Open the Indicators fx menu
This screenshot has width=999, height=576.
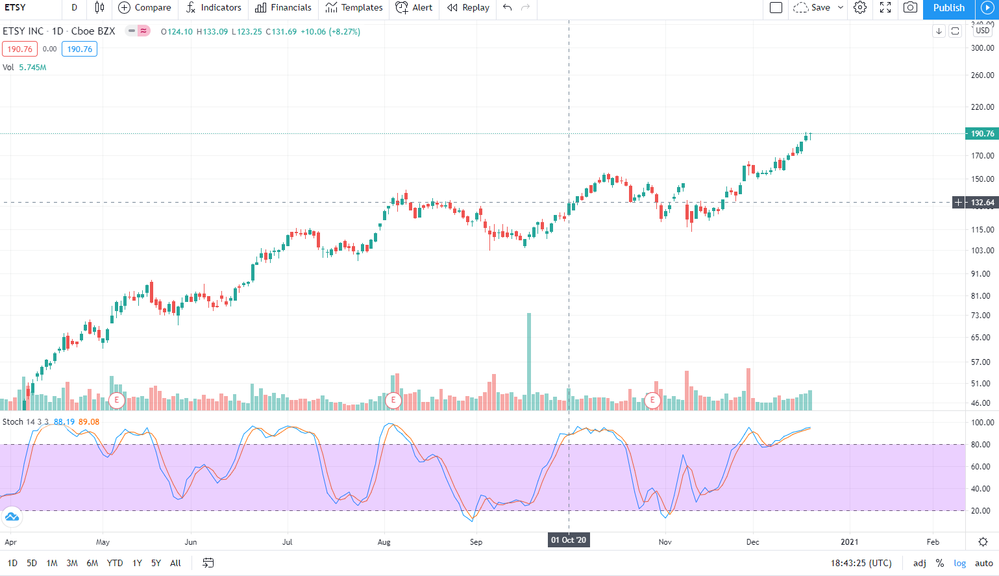(x=213, y=8)
